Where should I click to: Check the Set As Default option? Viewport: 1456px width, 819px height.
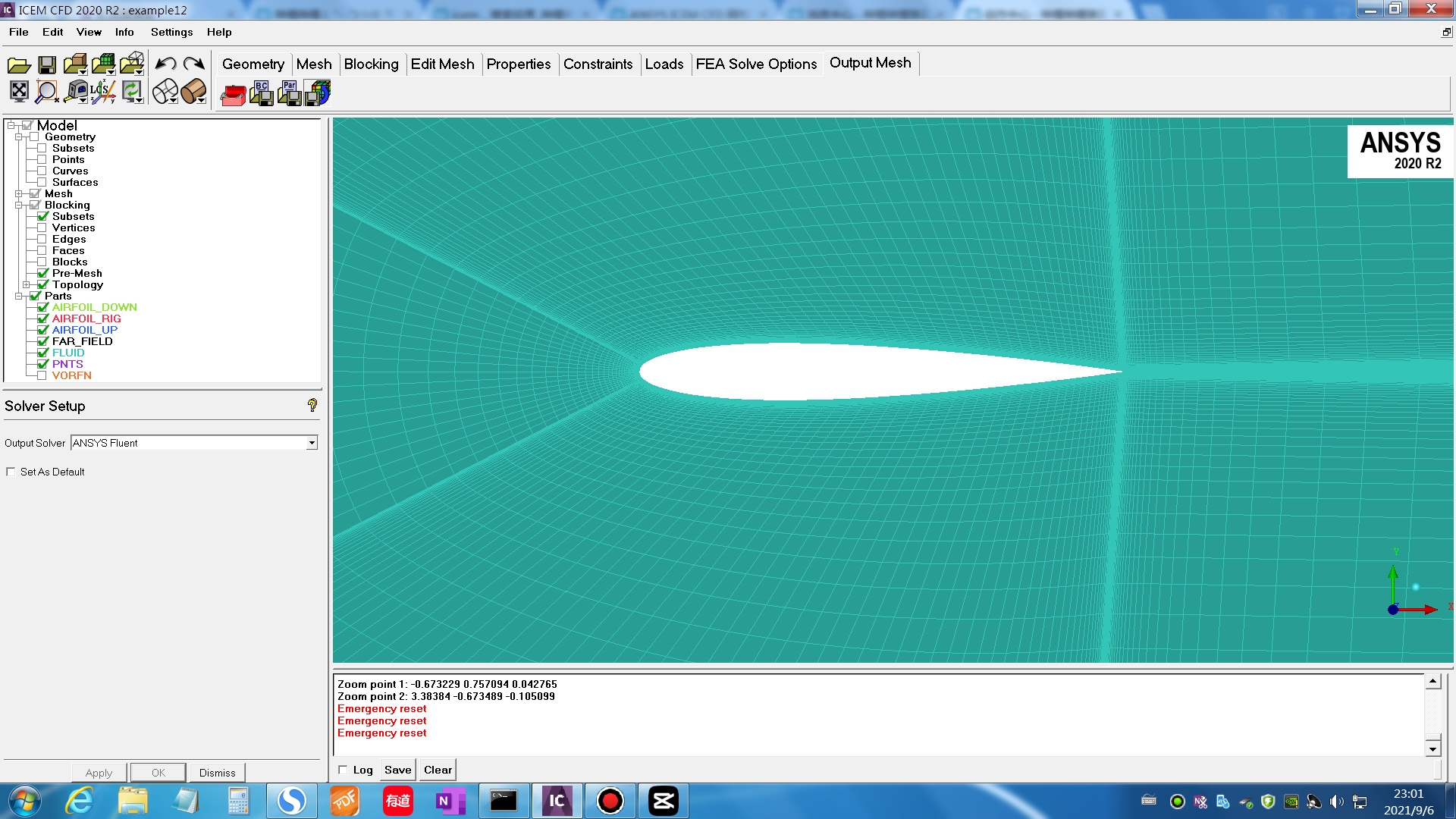(11, 472)
